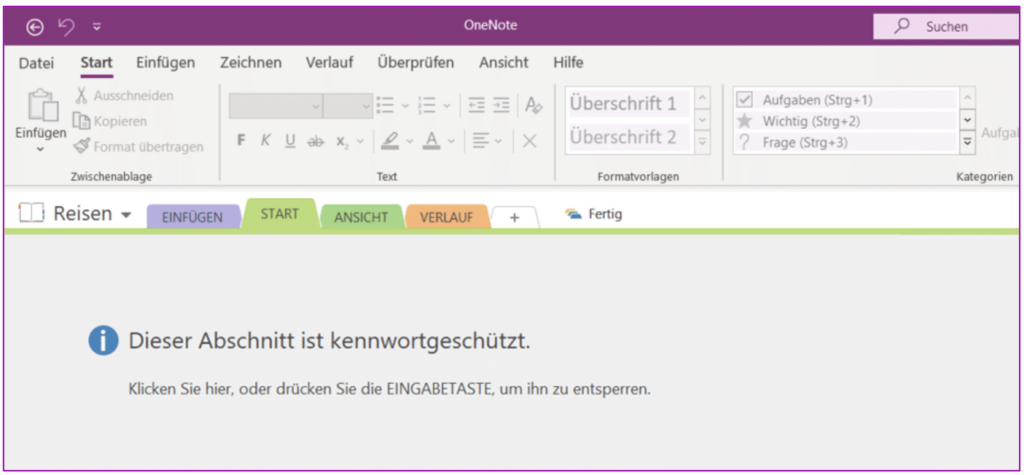
Task: Open the Hilfe ribbon tab
Action: point(568,63)
